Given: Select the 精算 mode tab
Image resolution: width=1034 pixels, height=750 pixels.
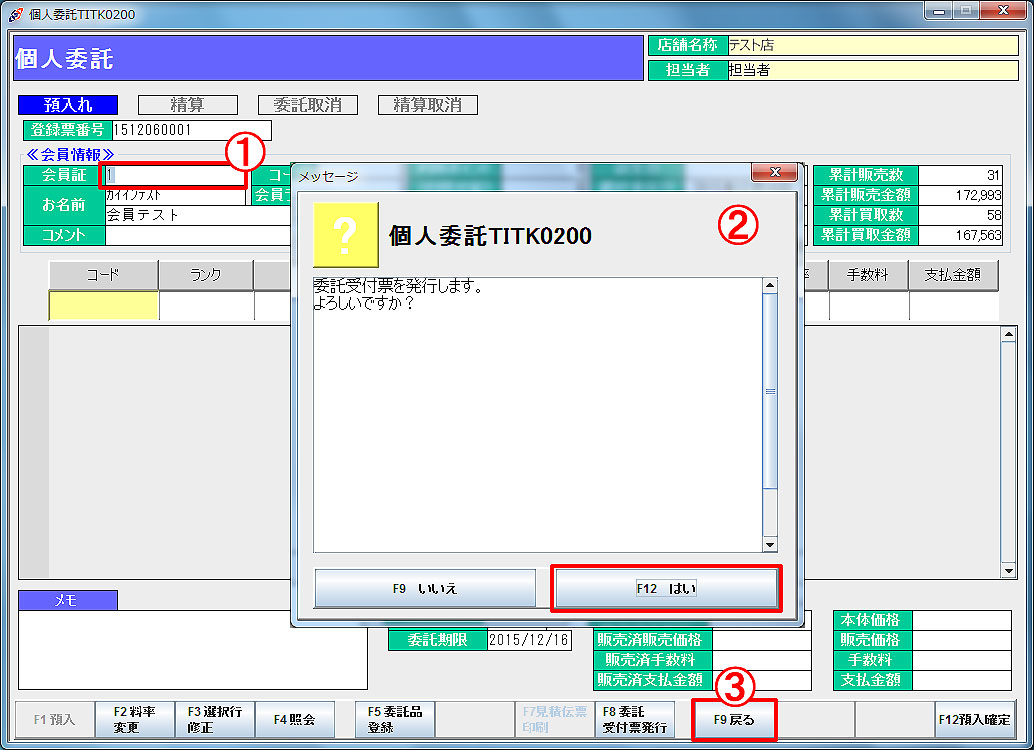Looking at the screenshot, I should coord(188,105).
